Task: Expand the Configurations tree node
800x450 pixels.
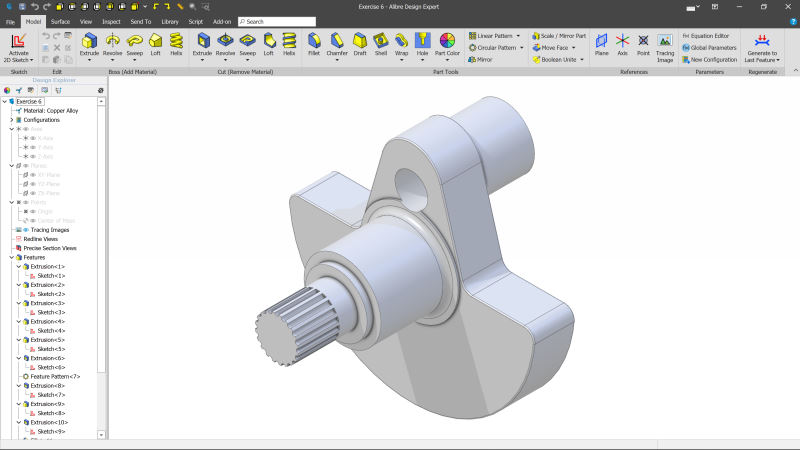Action: 11,120
